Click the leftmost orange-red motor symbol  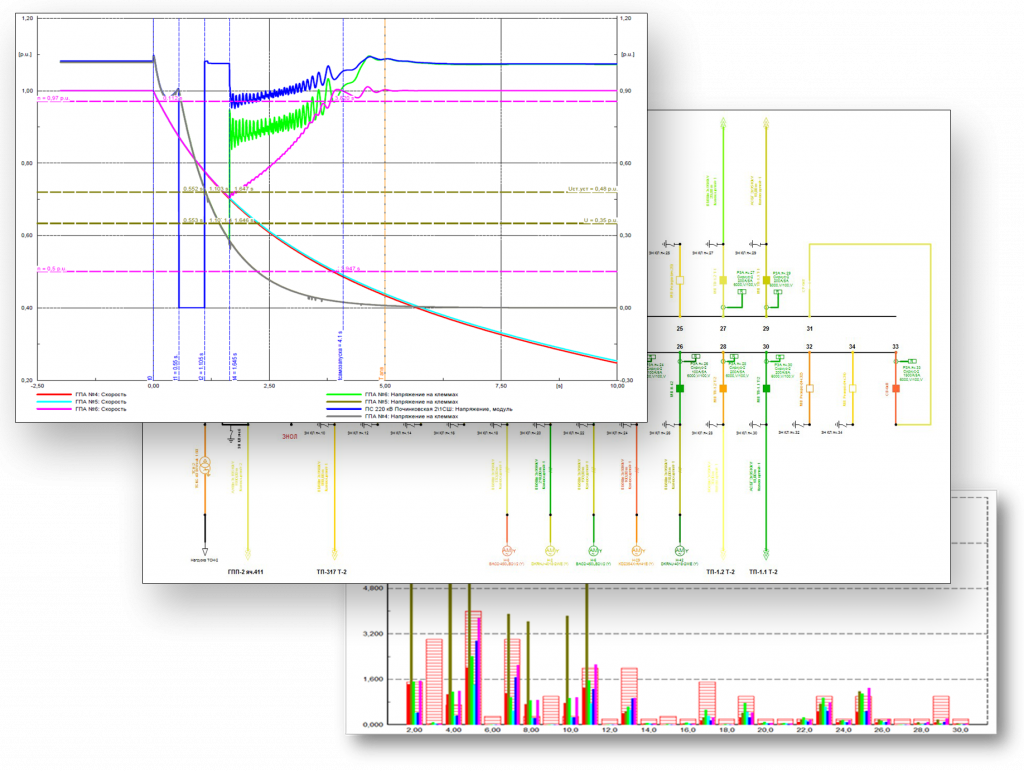[x=507, y=551]
